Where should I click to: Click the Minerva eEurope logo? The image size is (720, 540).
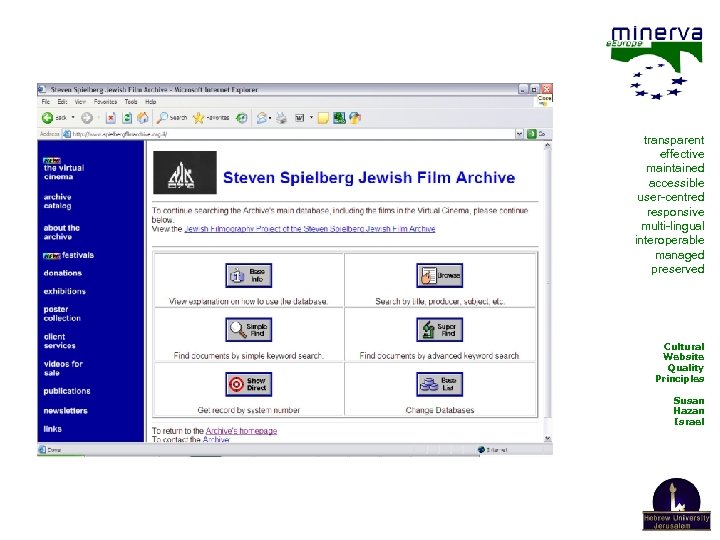[654, 62]
